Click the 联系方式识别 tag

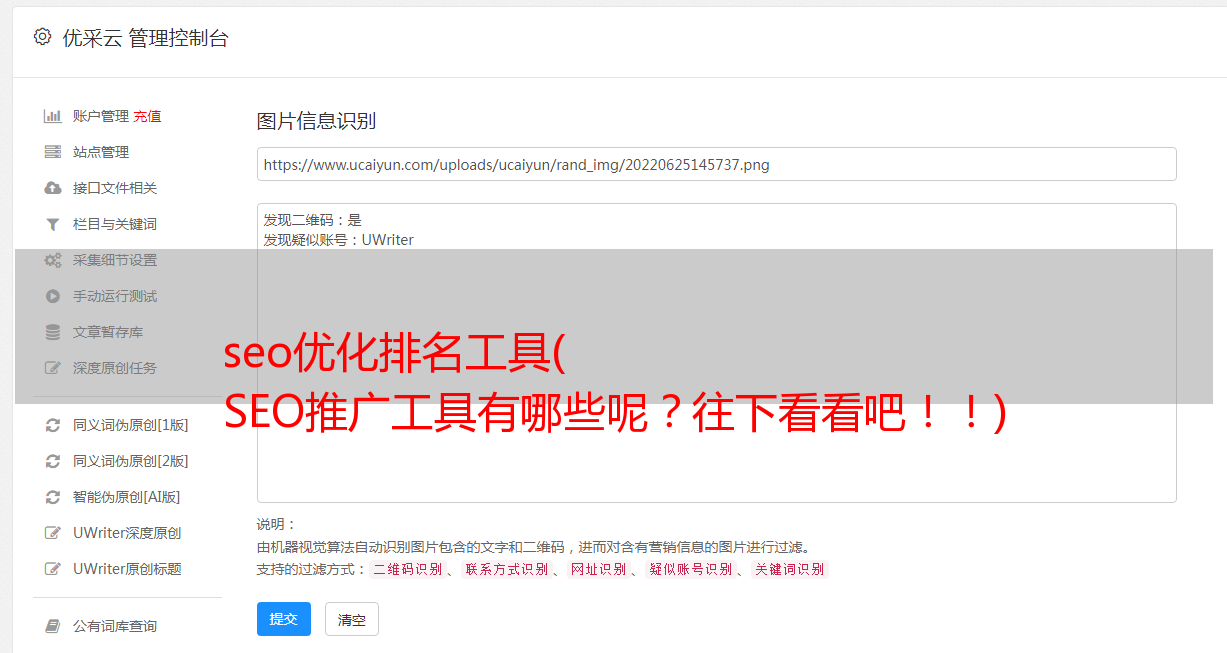[x=506, y=569]
